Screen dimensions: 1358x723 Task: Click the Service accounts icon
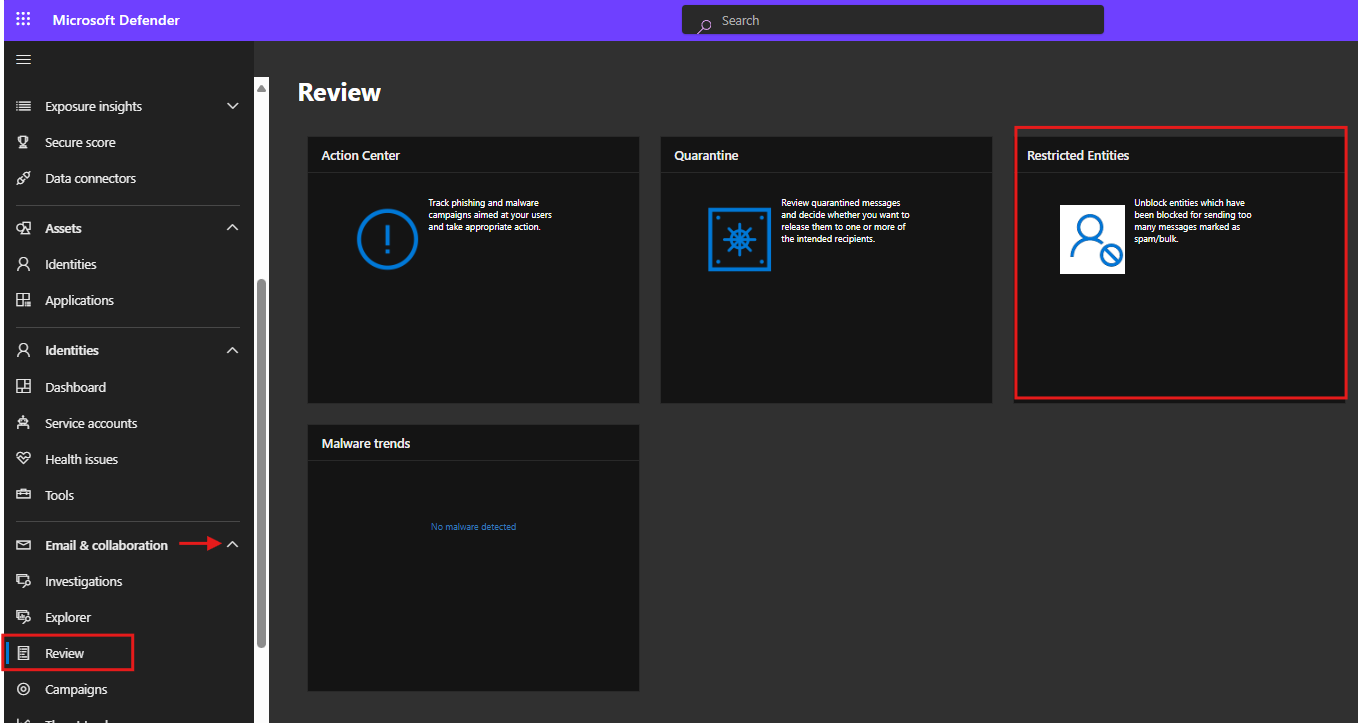24,423
